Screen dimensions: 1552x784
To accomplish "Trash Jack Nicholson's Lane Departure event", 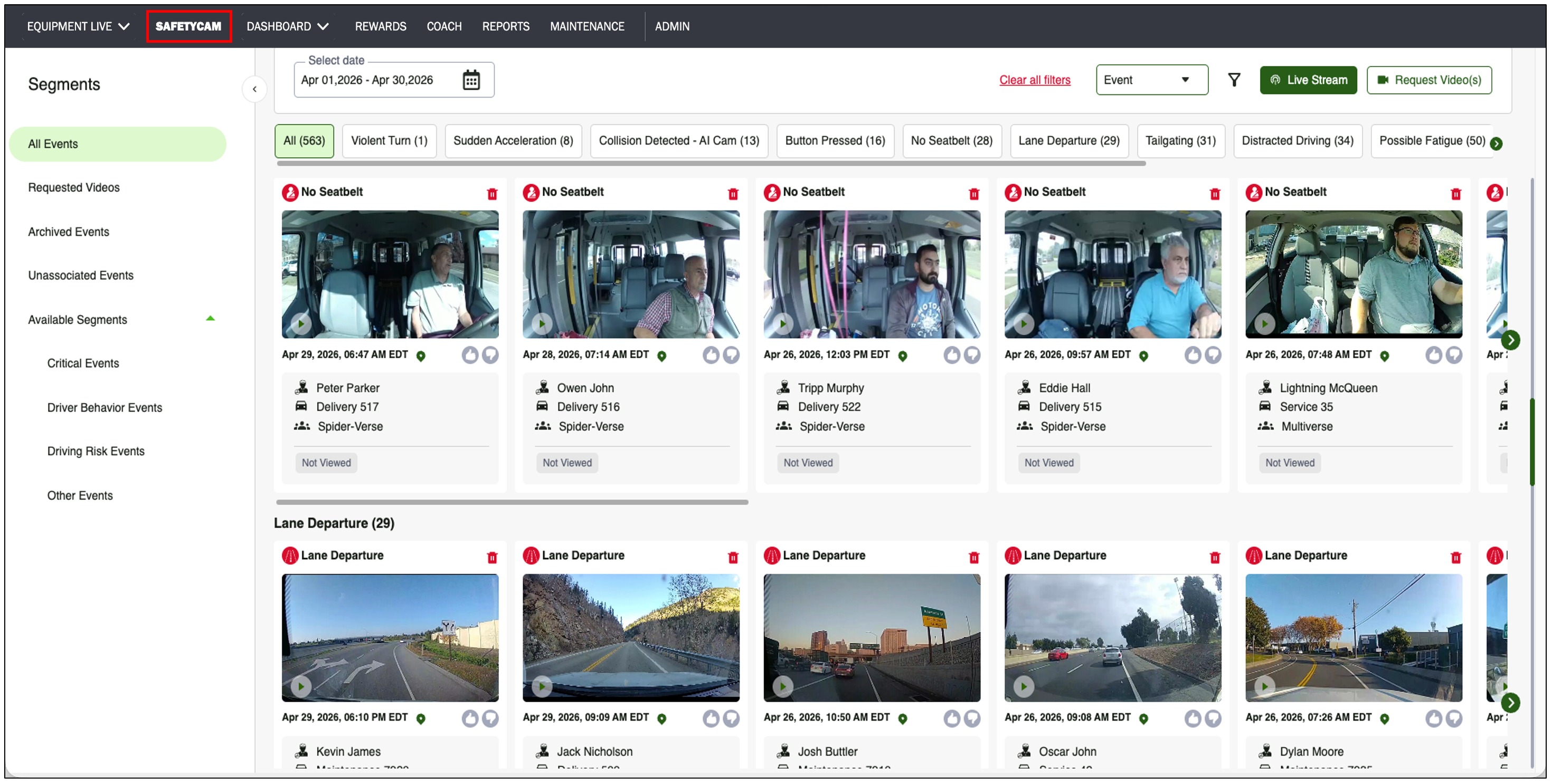I will 733,558.
